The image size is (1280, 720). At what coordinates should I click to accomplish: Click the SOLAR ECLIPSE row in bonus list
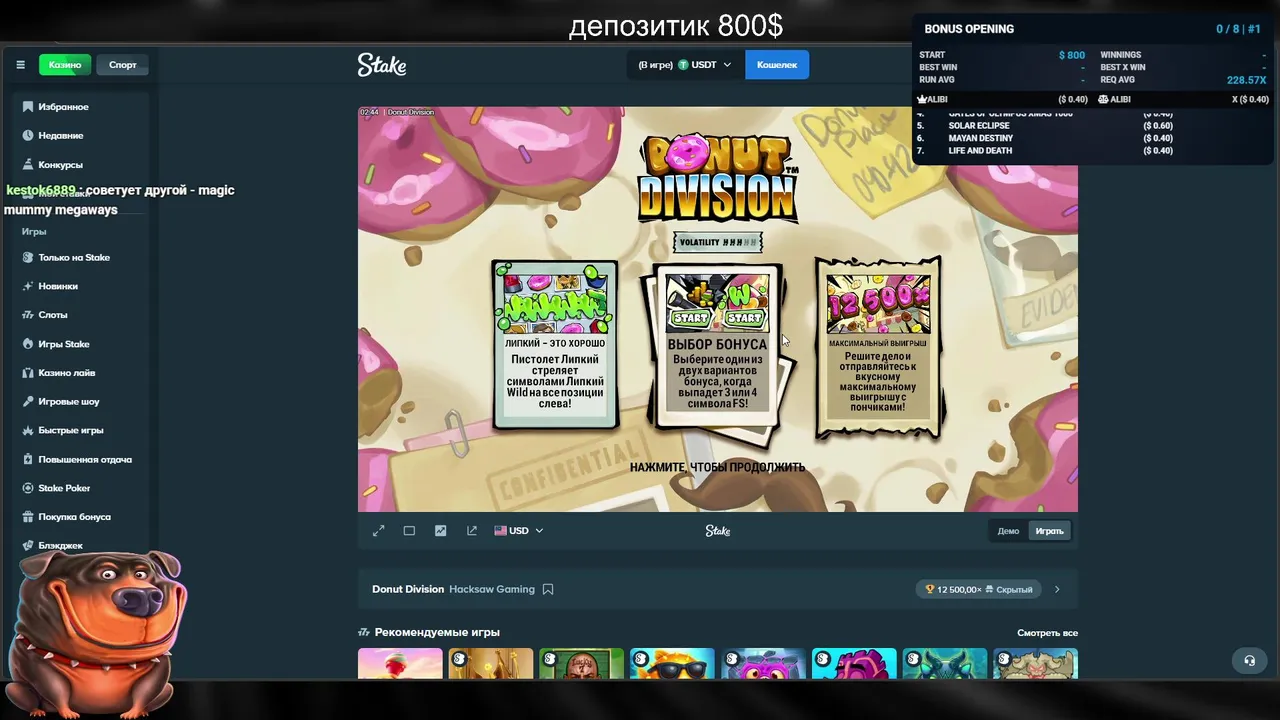(x=1045, y=126)
